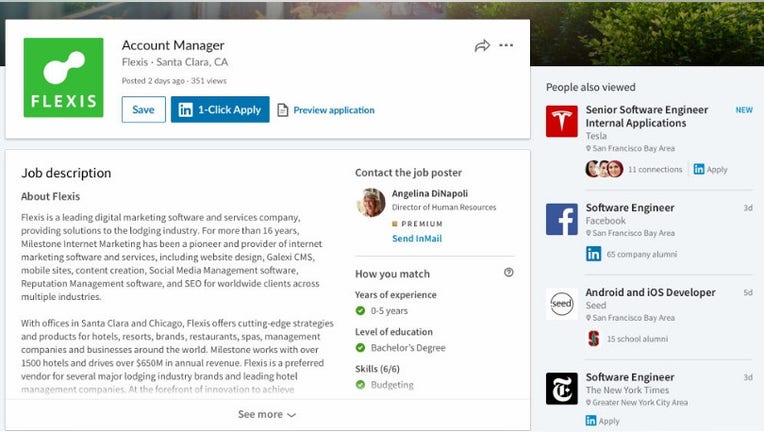Open Angelina DiNapoli's name link
Screen dimensions: 764x432
click(x=430, y=193)
